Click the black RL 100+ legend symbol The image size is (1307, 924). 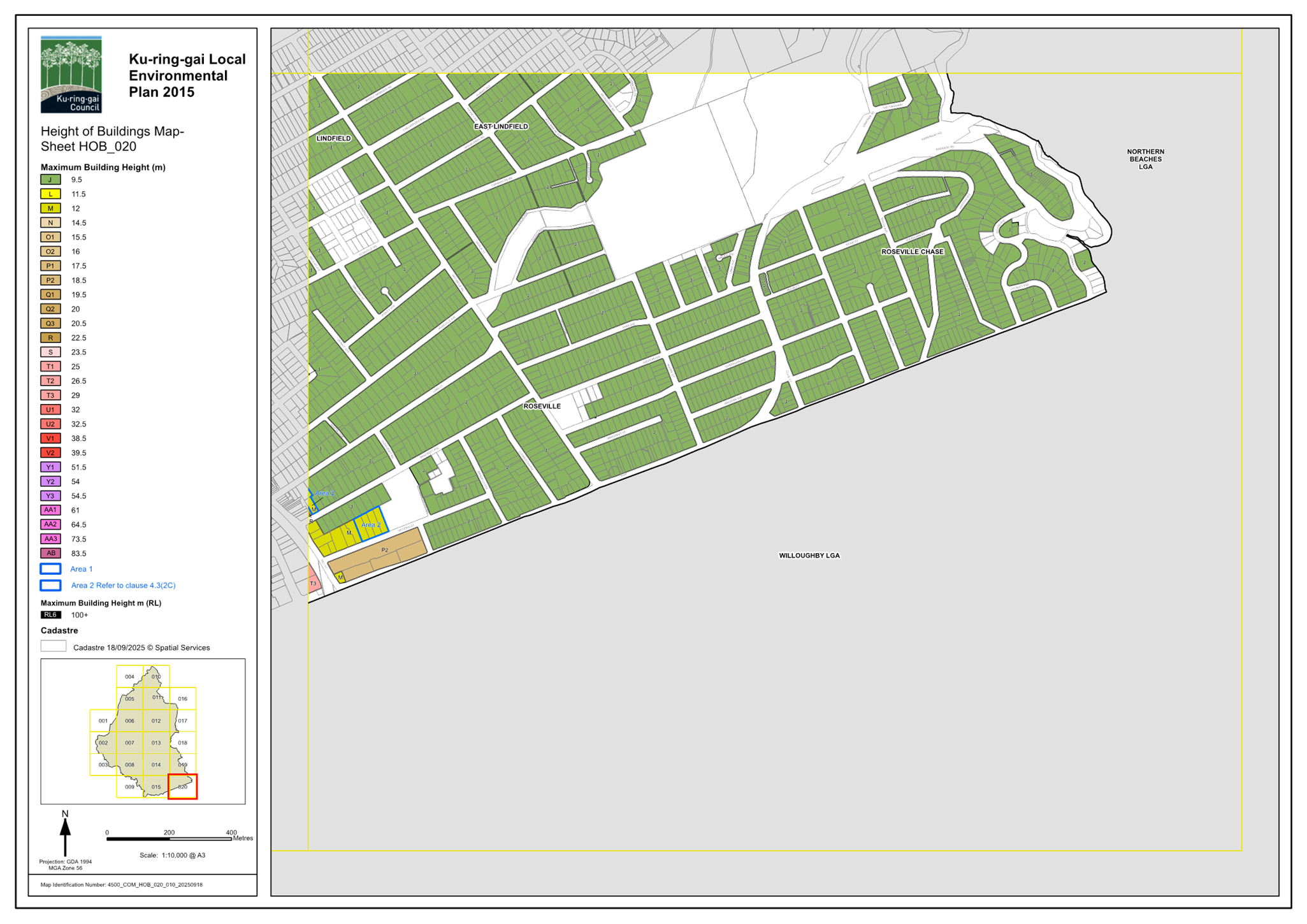coord(50,615)
